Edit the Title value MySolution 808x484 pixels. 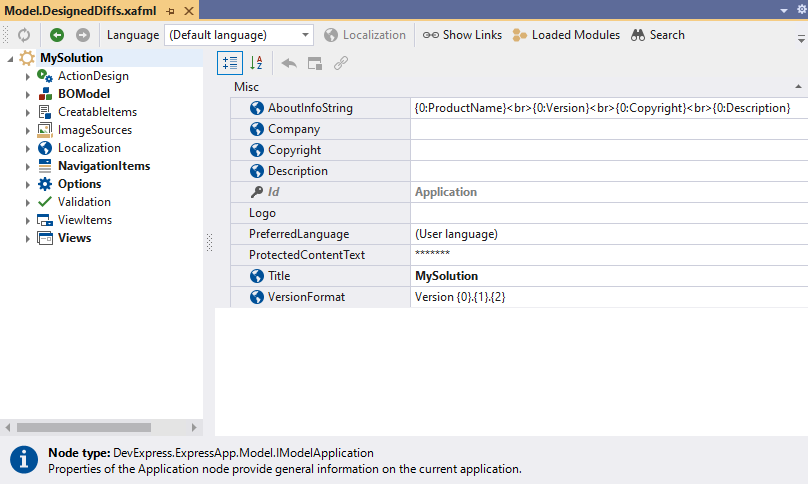609,276
